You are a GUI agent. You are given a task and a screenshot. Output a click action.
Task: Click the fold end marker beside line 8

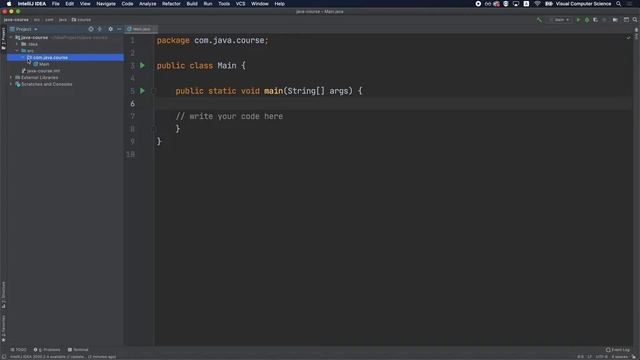154,129
